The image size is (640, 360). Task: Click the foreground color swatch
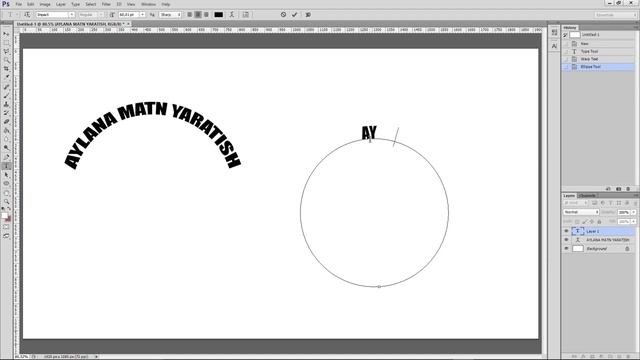pyautogui.click(x=4, y=216)
